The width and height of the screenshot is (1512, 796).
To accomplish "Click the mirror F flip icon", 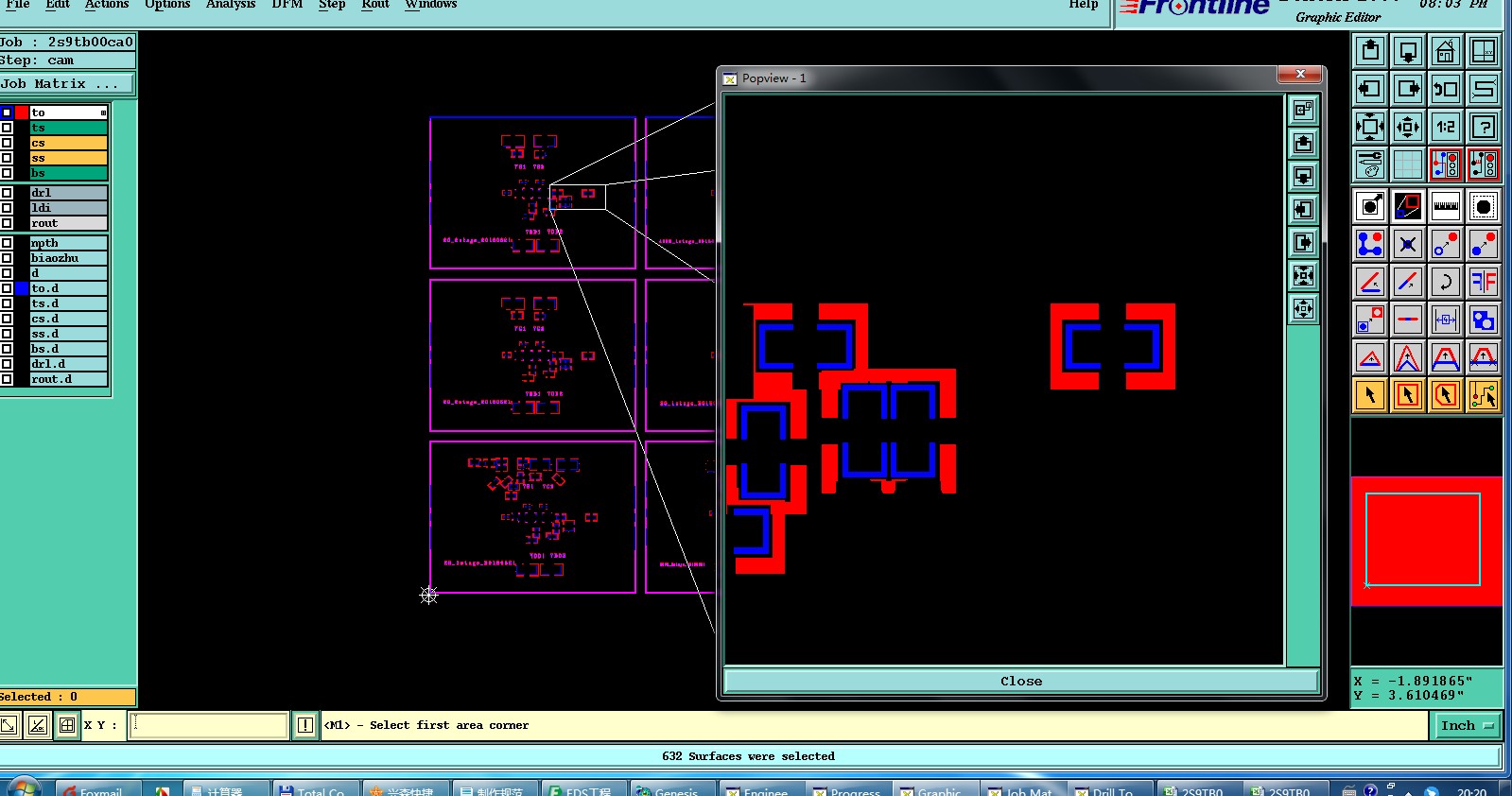I will pyautogui.click(x=1484, y=282).
